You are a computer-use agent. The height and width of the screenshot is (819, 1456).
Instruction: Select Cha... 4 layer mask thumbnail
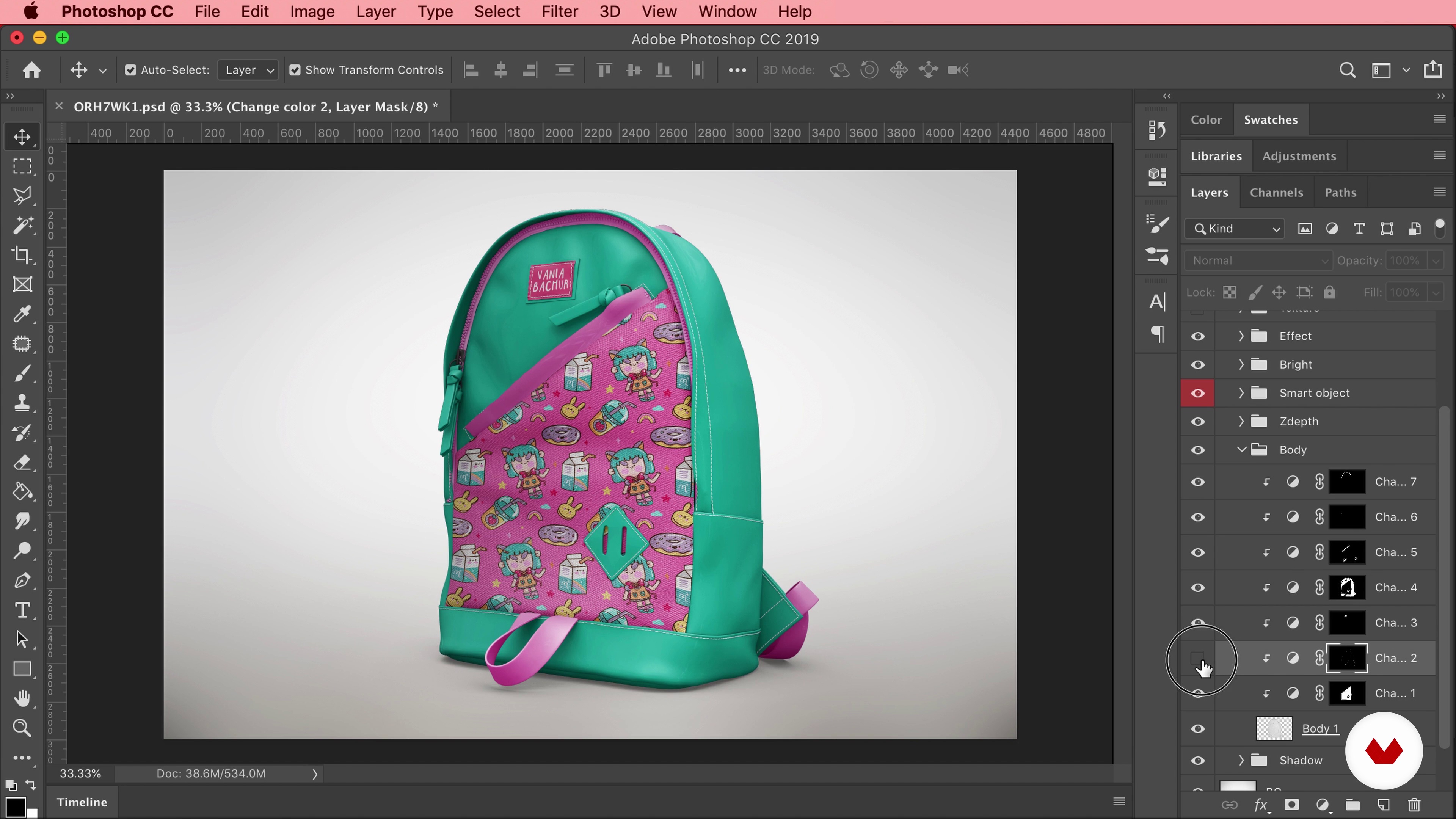click(1347, 588)
